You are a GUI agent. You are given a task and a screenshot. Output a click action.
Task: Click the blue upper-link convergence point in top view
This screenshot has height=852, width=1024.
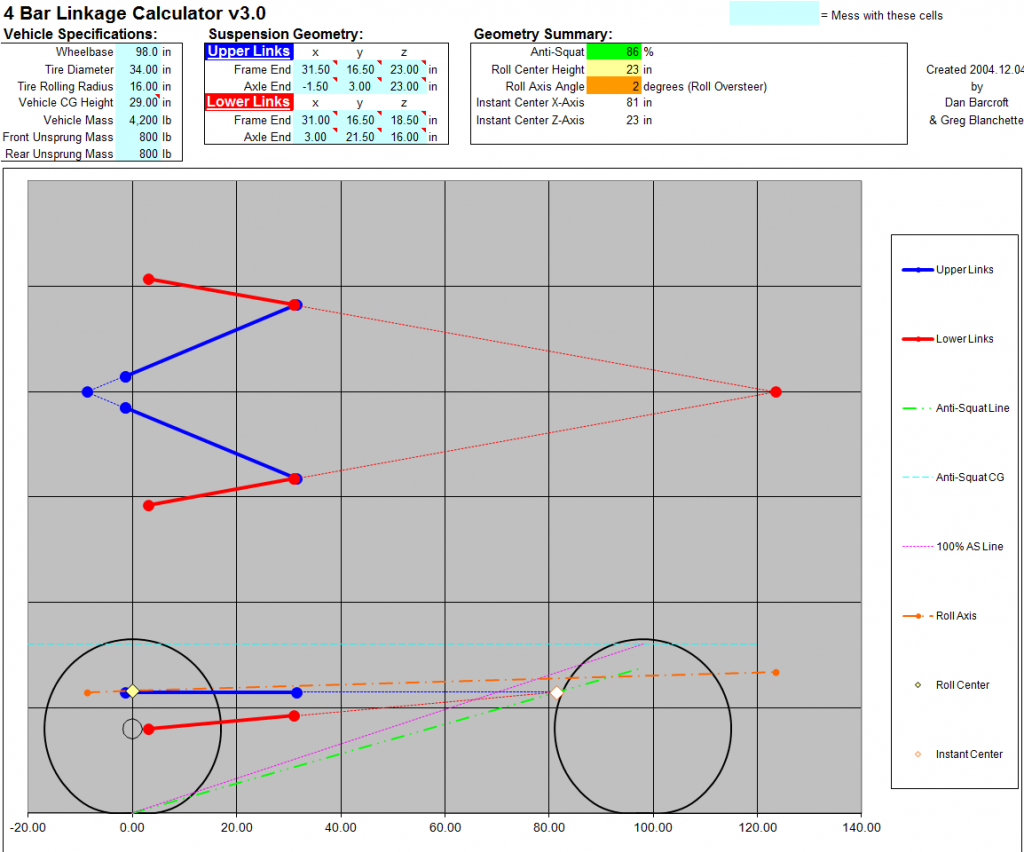(x=88, y=392)
